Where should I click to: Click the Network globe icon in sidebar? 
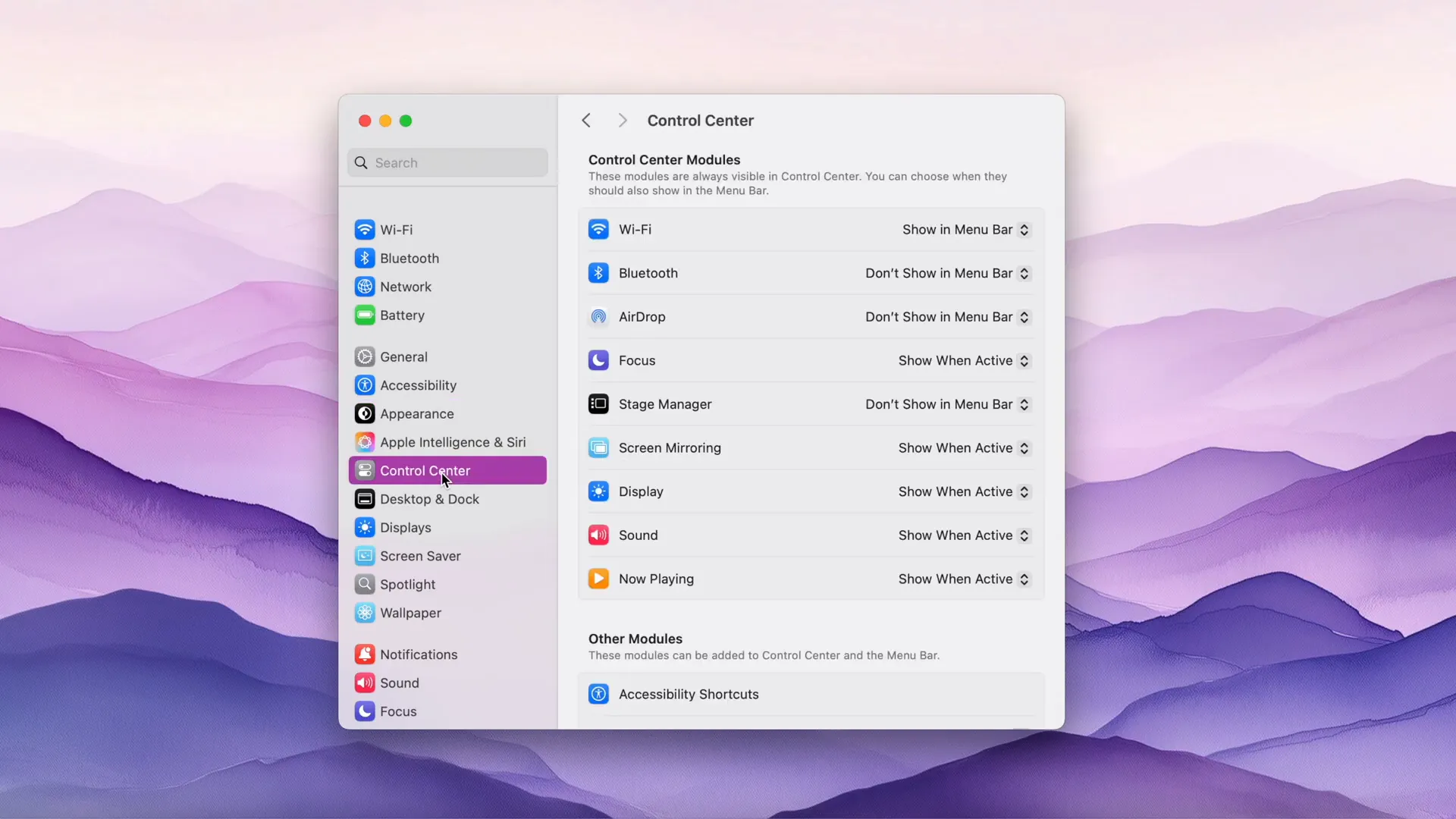tap(365, 287)
